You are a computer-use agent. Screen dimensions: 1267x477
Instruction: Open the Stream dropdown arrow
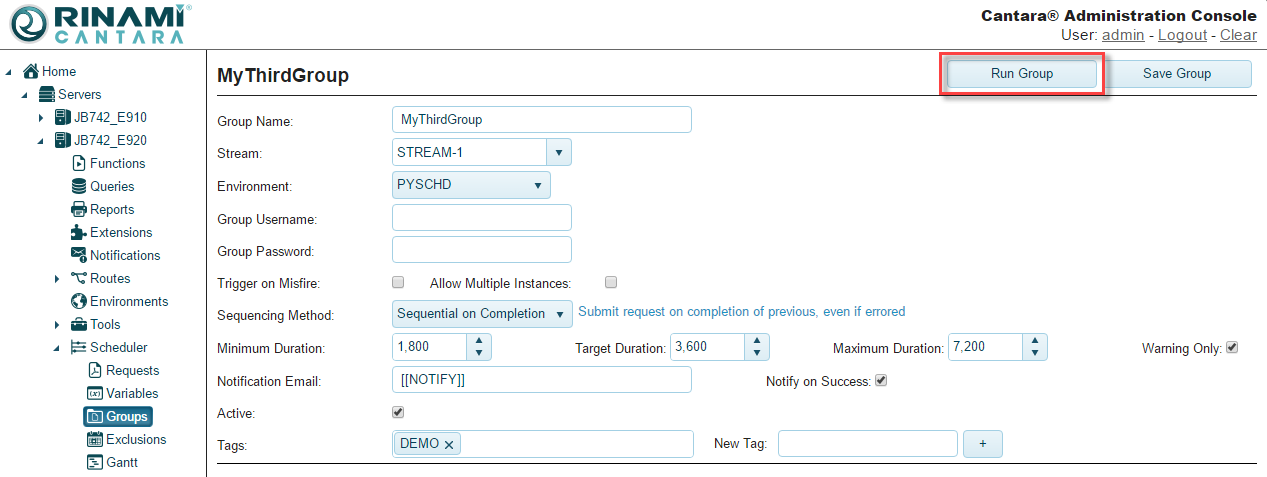558,152
